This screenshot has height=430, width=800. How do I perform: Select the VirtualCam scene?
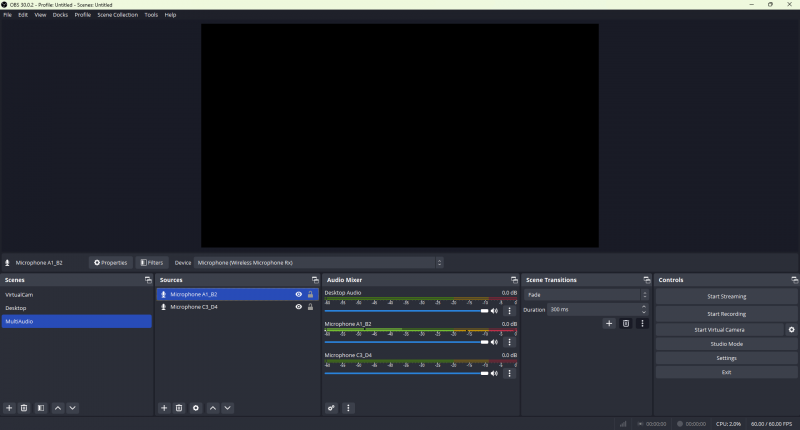point(77,295)
